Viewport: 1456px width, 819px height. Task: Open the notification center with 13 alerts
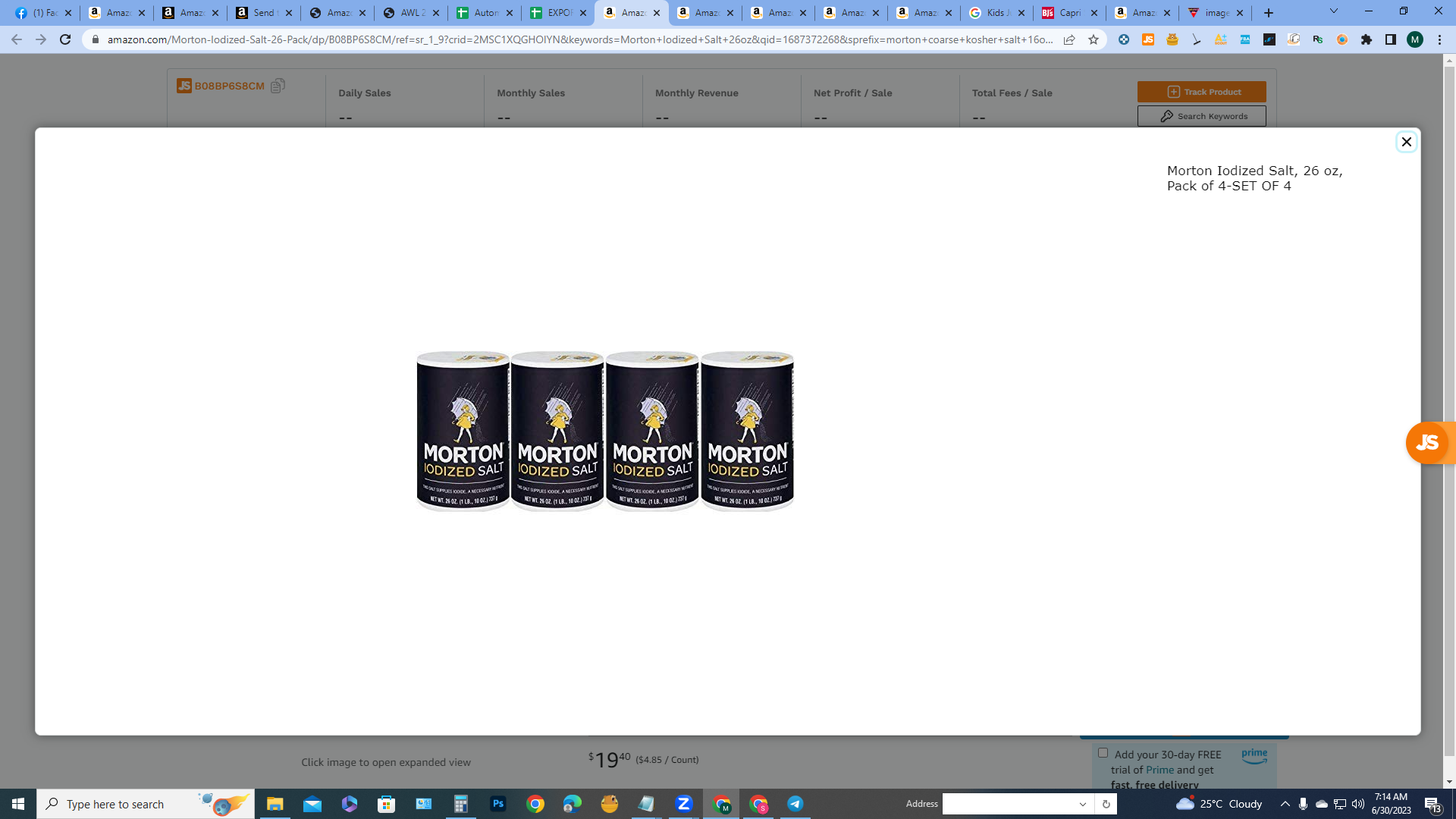(x=1432, y=804)
